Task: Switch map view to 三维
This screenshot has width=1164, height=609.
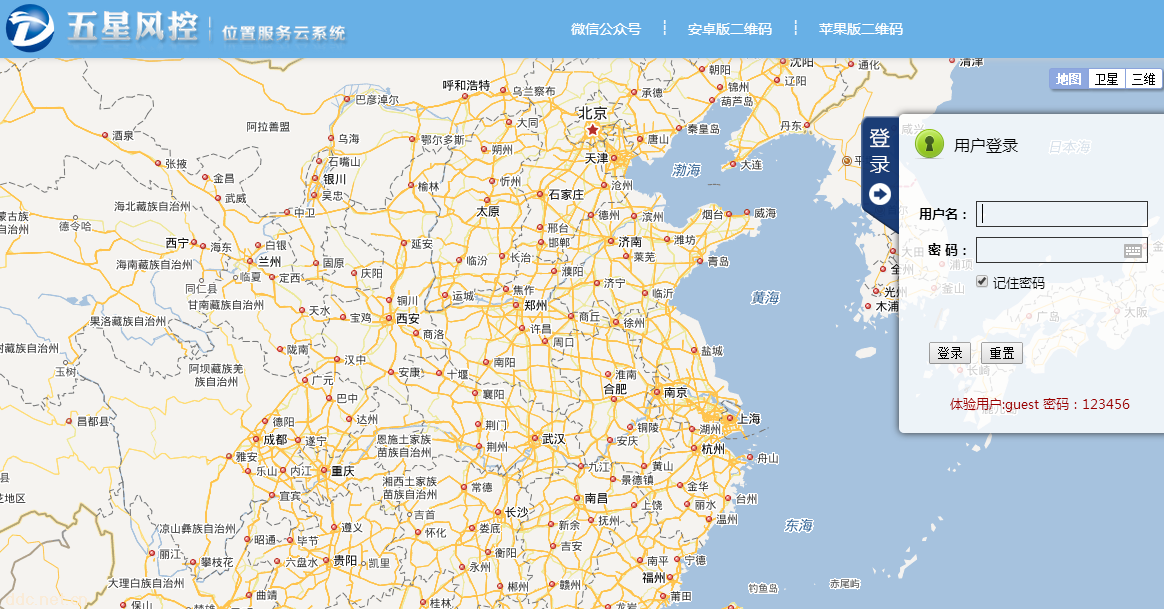Action: (1143, 79)
